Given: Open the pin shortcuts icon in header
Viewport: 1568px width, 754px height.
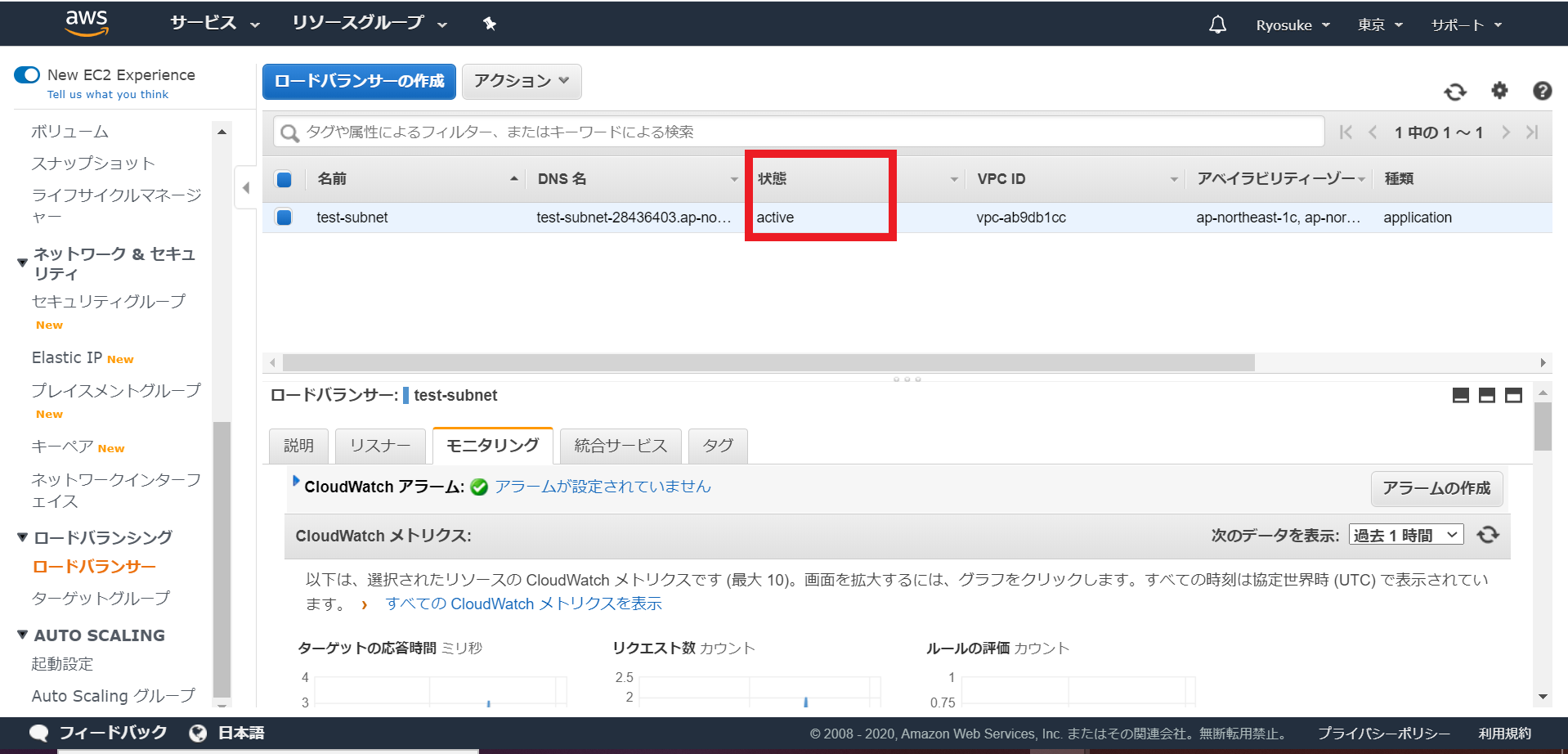Looking at the screenshot, I should [x=490, y=24].
